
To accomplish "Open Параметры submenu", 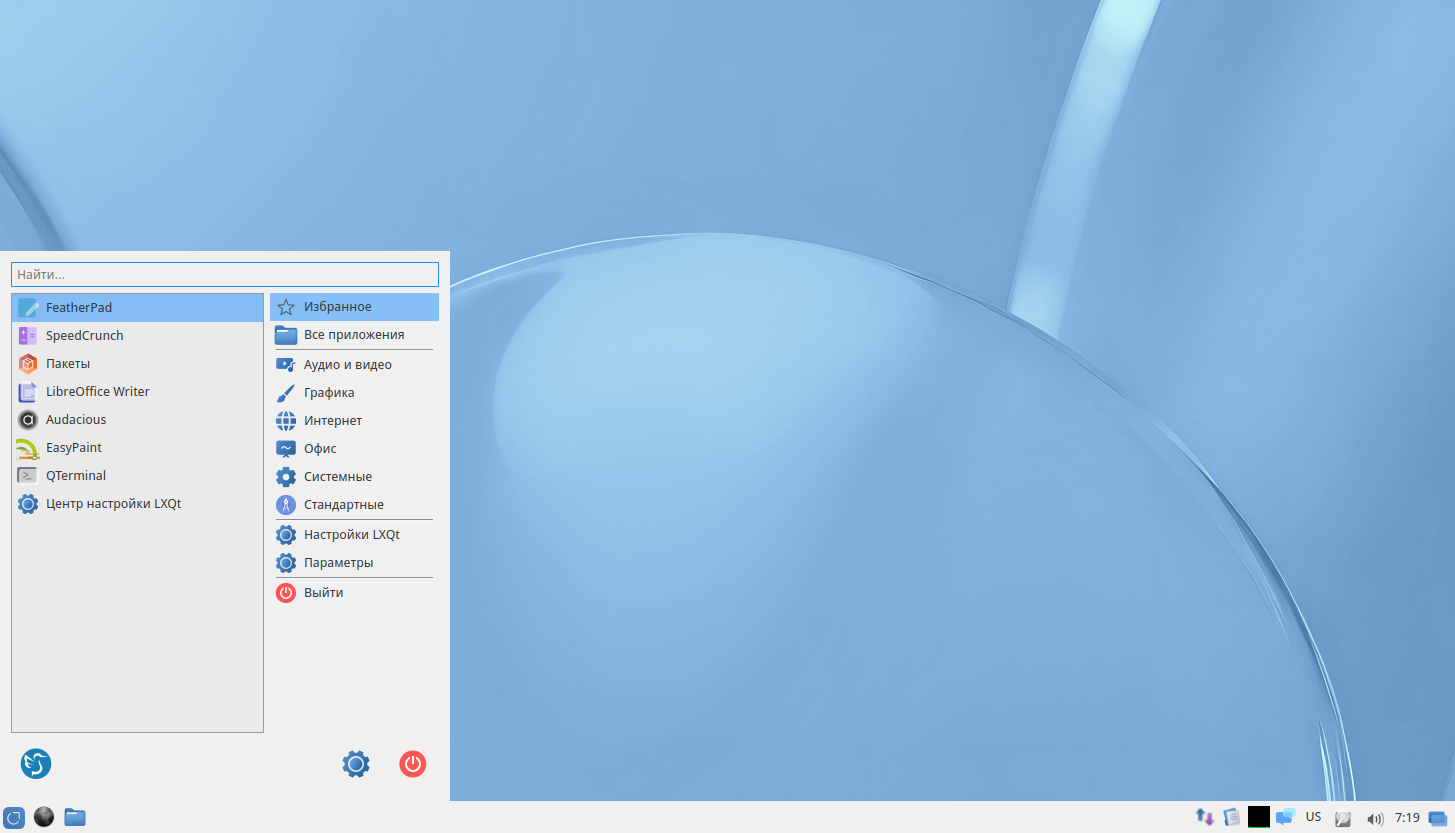I will 354,563.
